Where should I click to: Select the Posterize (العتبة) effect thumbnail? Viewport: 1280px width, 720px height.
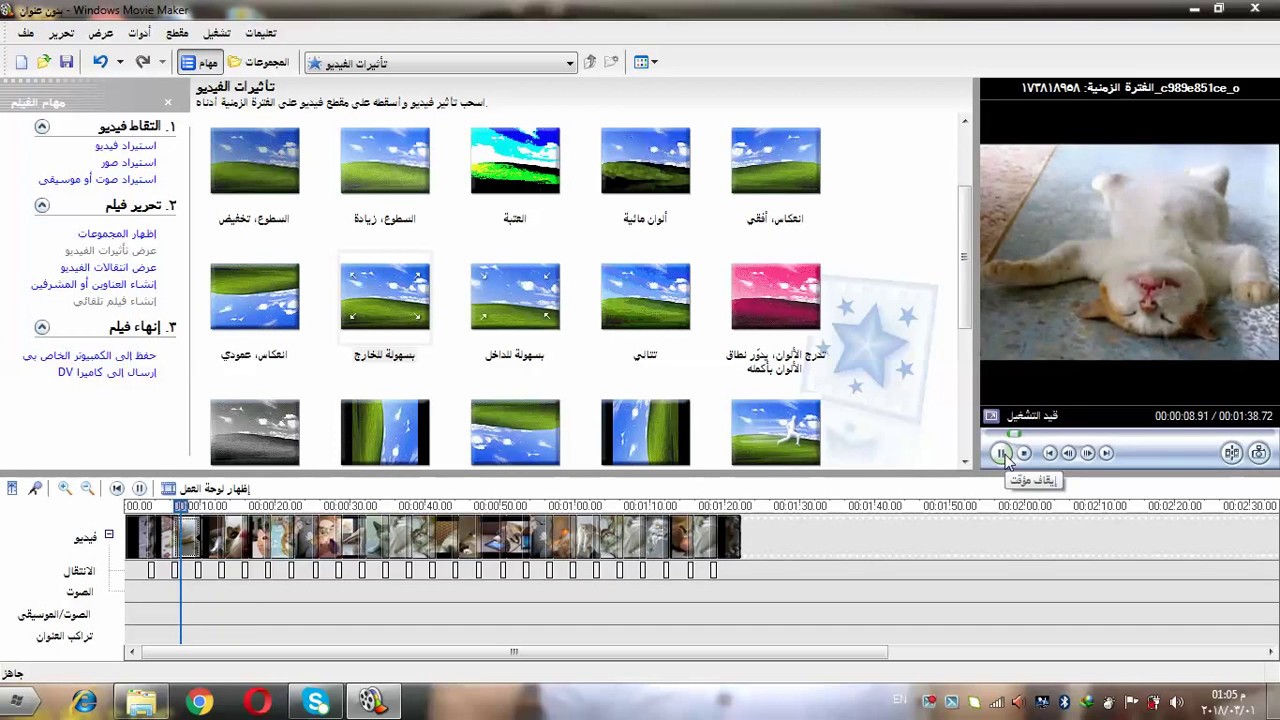(x=515, y=161)
